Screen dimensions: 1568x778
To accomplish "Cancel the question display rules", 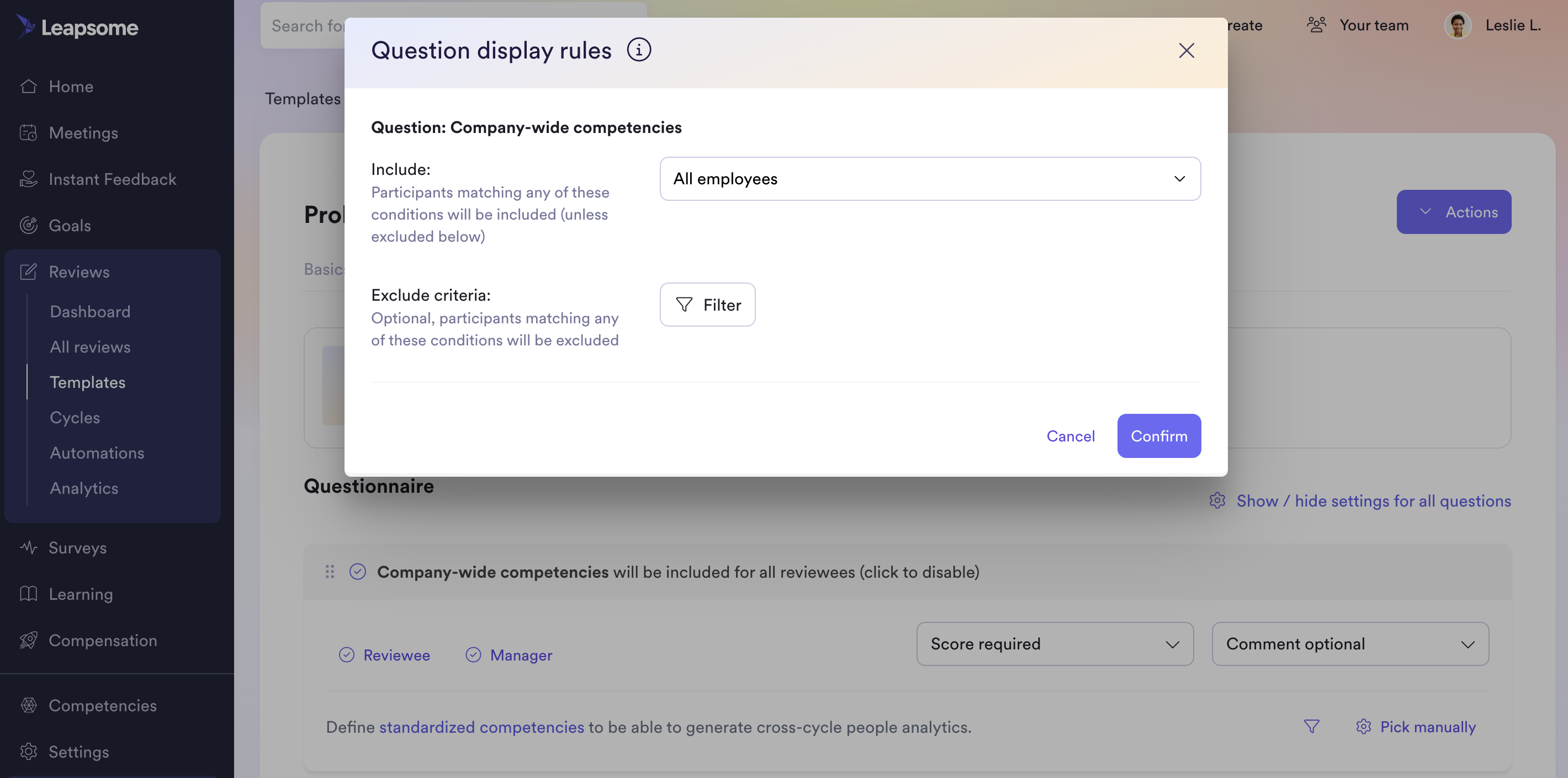I will tap(1070, 435).
